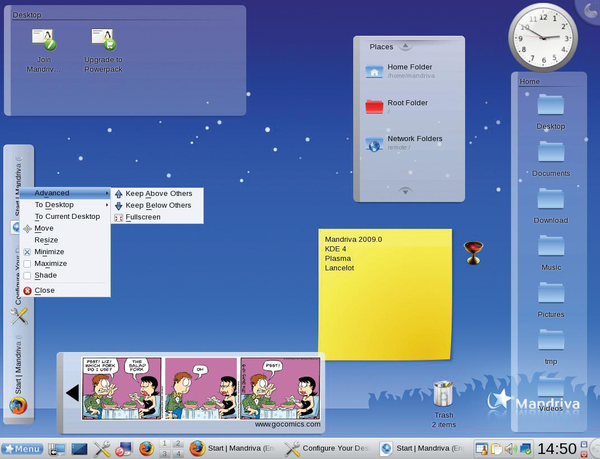Open the Configure Your Computer wrench icon in the panel
The image size is (600, 459).
tap(102, 449)
